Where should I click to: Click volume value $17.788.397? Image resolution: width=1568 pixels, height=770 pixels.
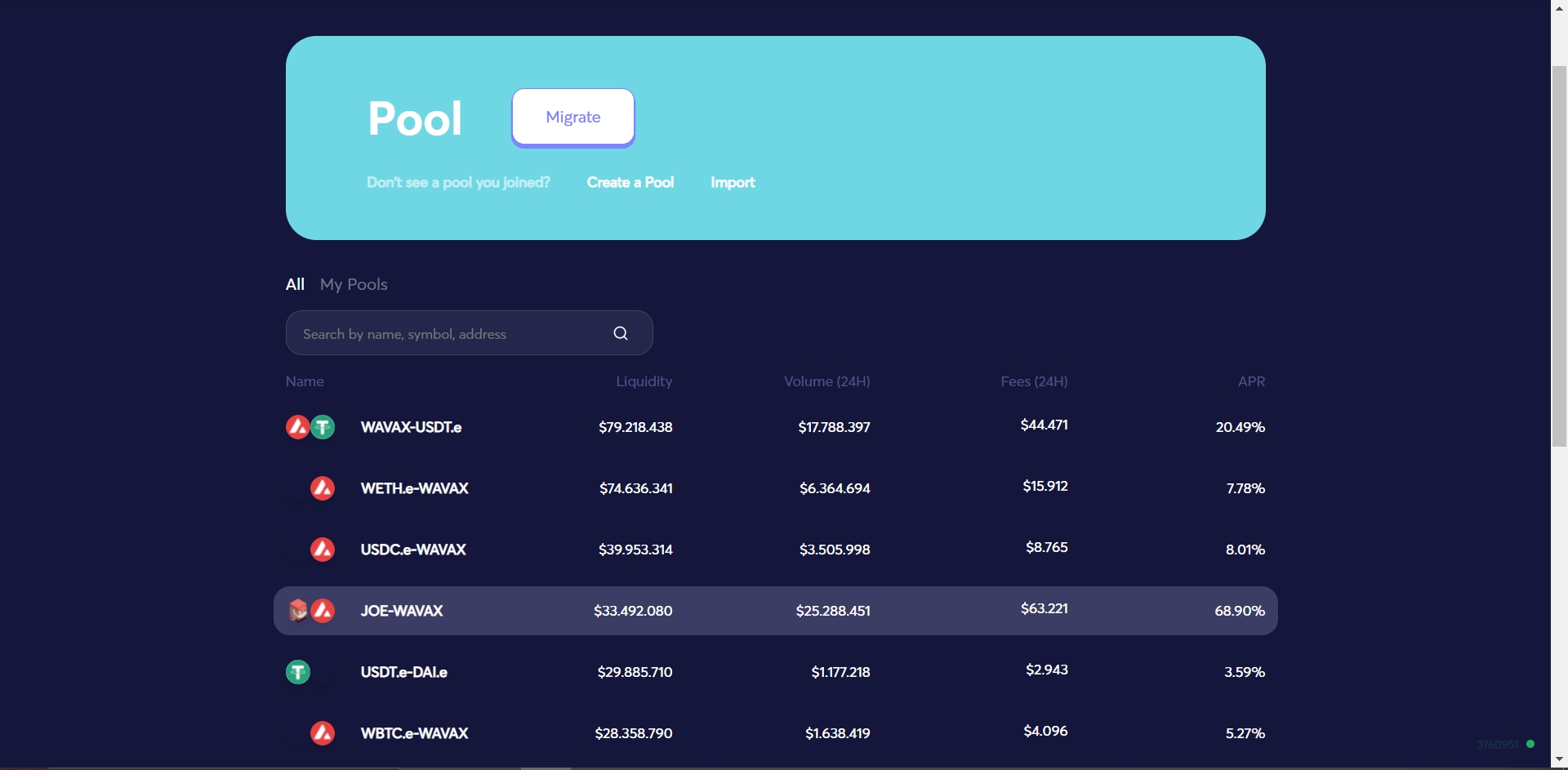pos(834,427)
